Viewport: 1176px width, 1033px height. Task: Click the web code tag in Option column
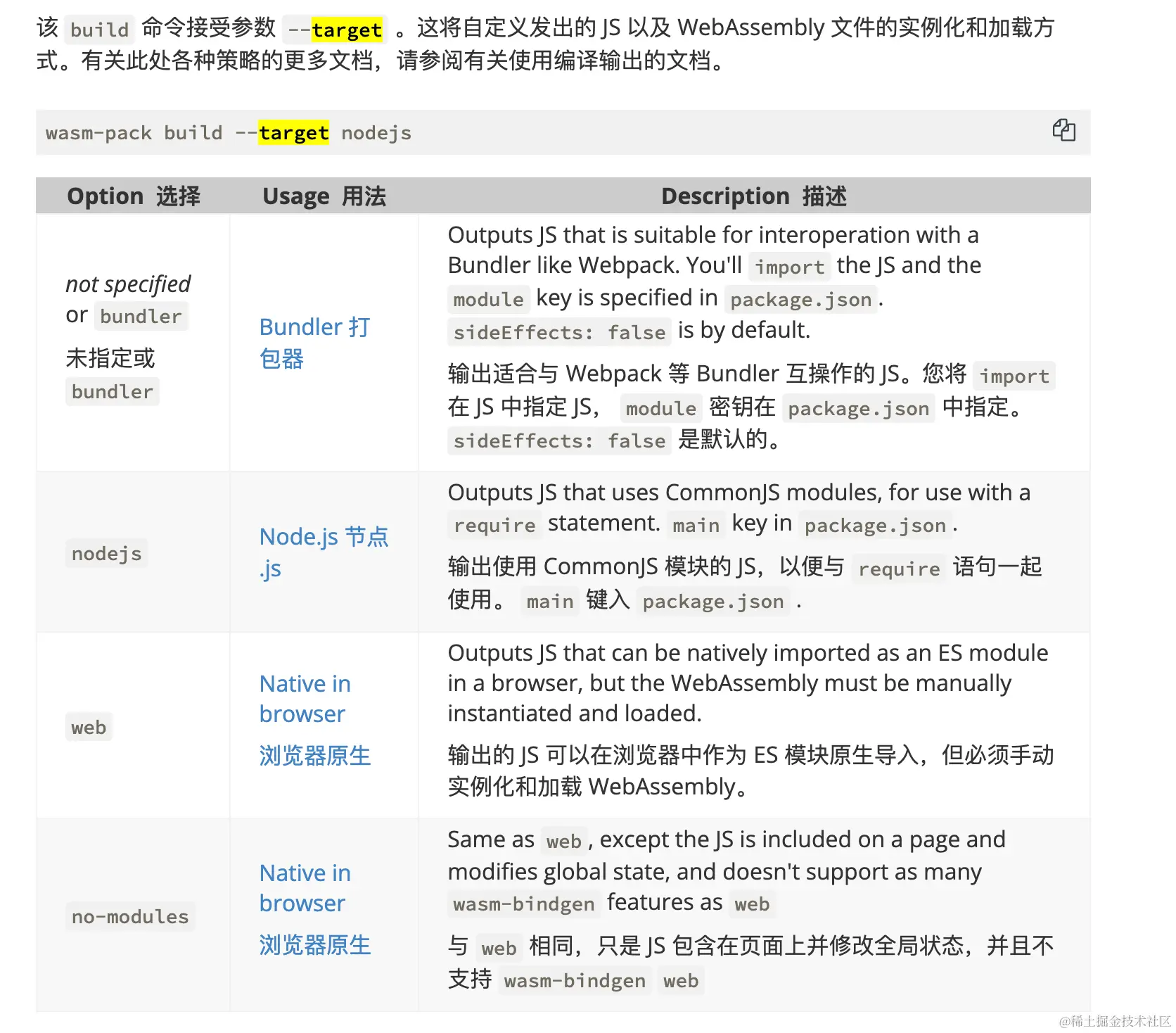click(x=89, y=727)
